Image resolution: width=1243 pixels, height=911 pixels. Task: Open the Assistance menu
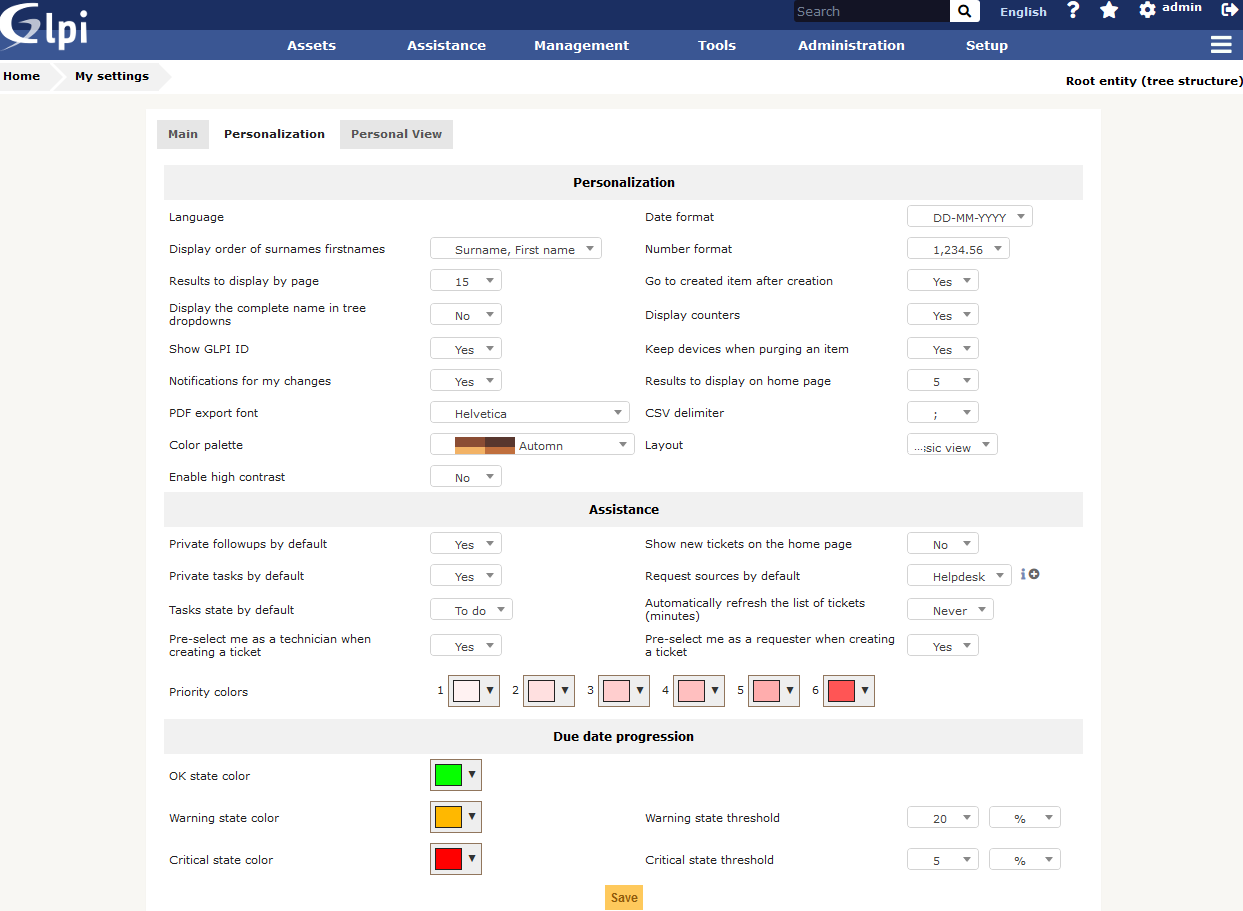pyautogui.click(x=446, y=45)
